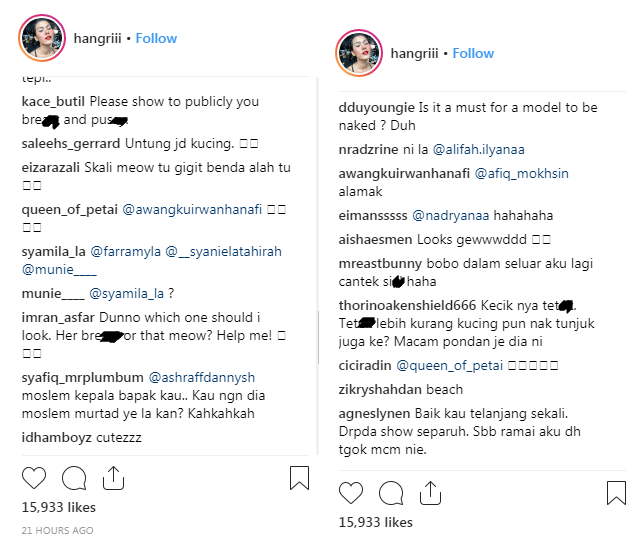Viewport: 636px width, 543px height.
Task: View 15,933 likes on the right post
Action: (376, 522)
